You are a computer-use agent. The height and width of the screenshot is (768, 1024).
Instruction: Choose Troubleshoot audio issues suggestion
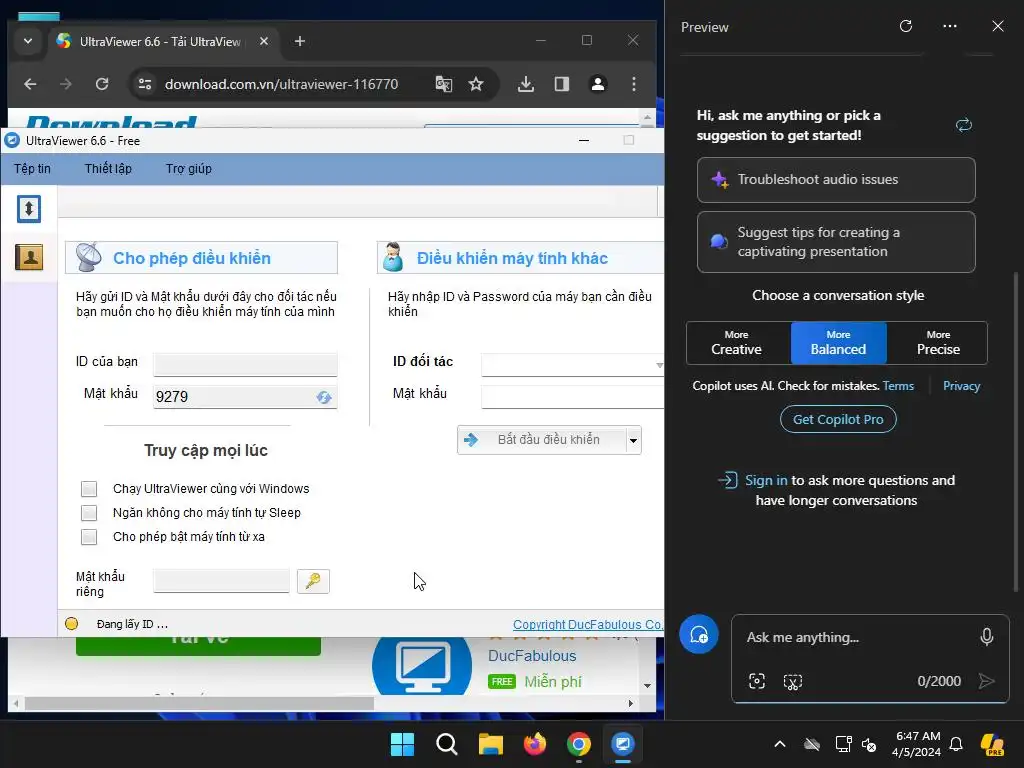pyautogui.click(x=836, y=180)
